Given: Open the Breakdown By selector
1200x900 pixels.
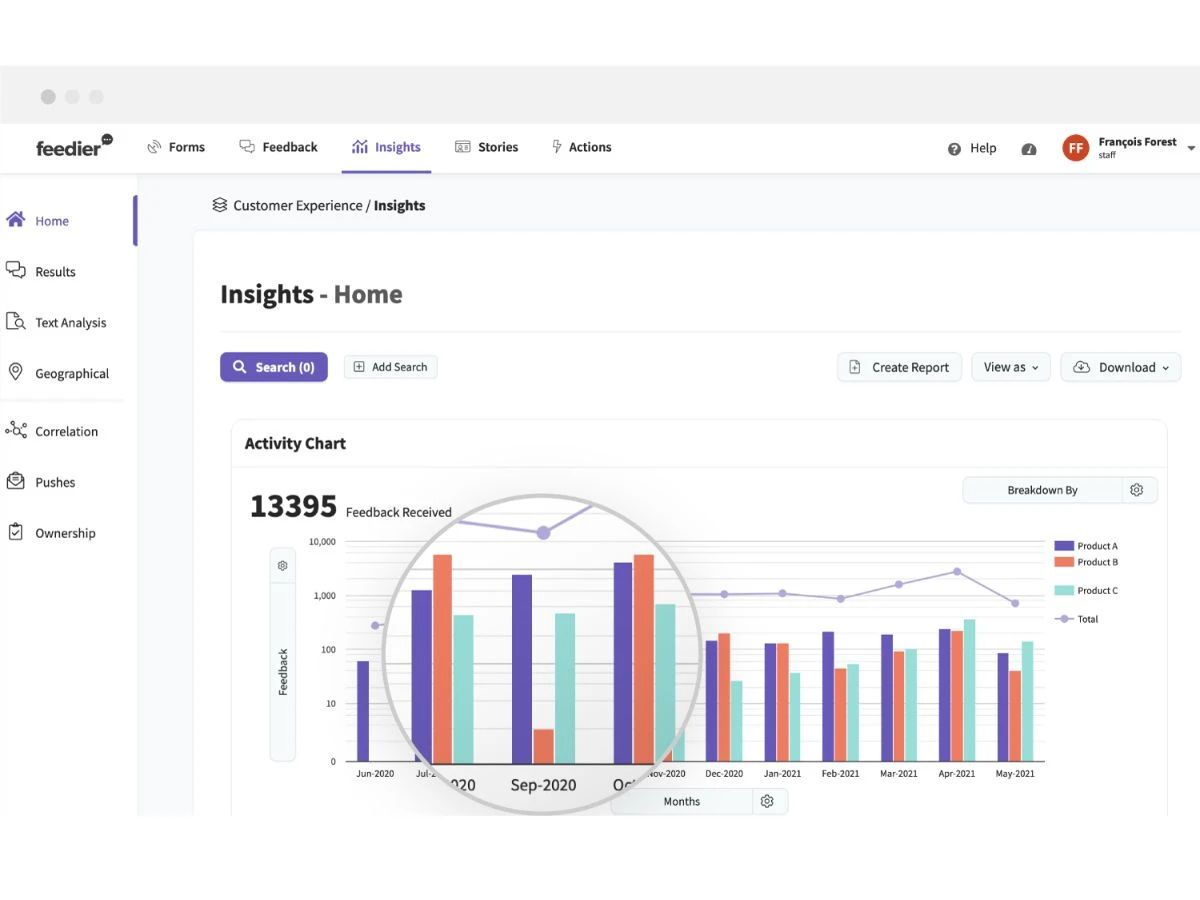Looking at the screenshot, I should pyautogui.click(x=1042, y=490).
